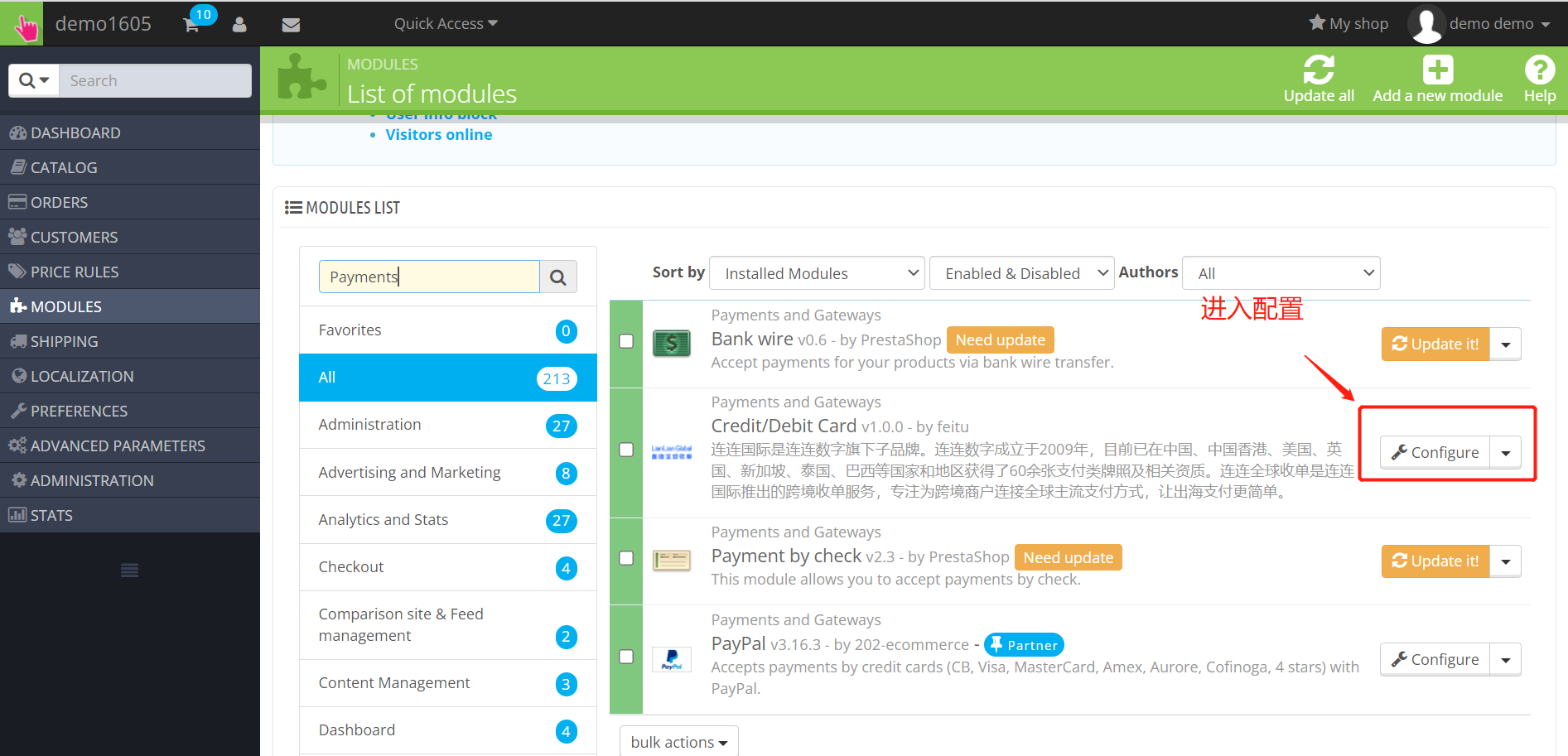Open the Preferences sidebar menu

[130, 411]
